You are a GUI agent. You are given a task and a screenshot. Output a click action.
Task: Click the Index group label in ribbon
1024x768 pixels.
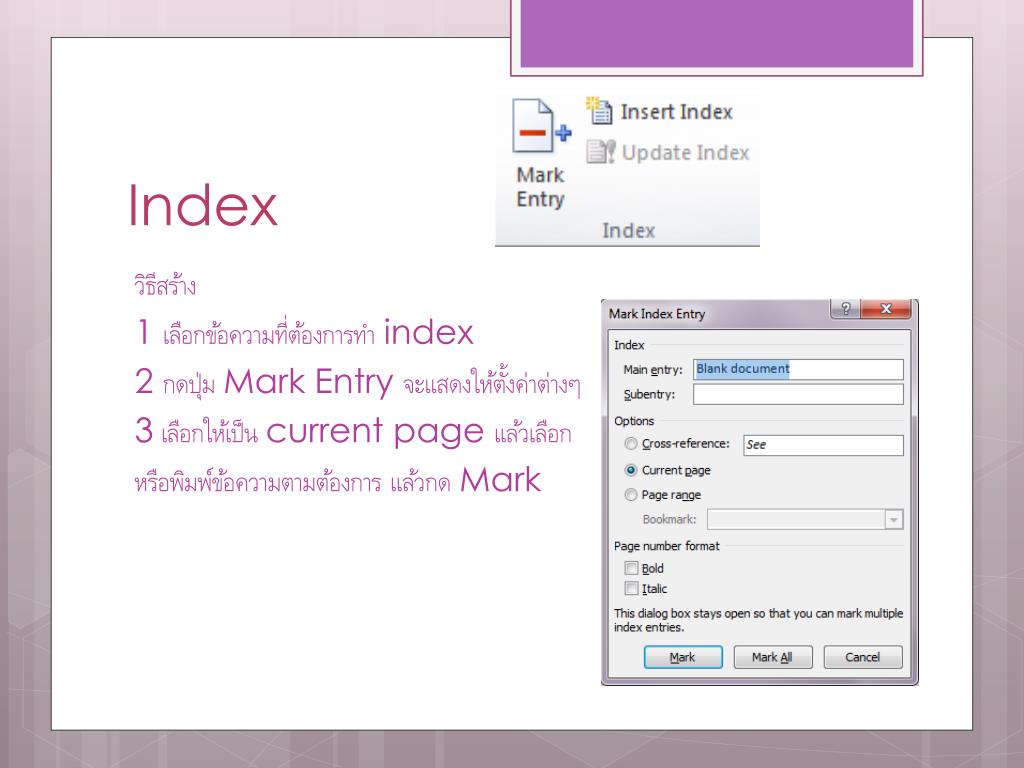click(628, 231)
